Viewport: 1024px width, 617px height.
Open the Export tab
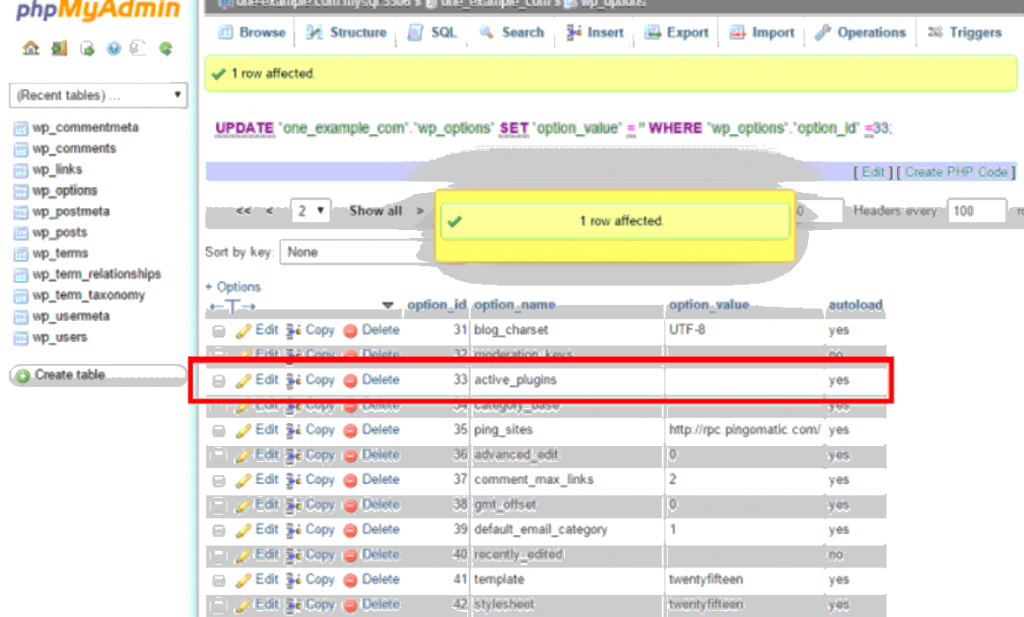click(678, 33)
